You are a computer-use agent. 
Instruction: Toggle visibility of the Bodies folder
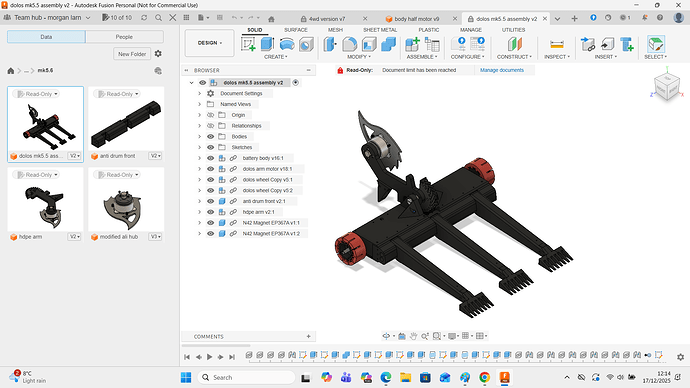click(x=210, y=136)
